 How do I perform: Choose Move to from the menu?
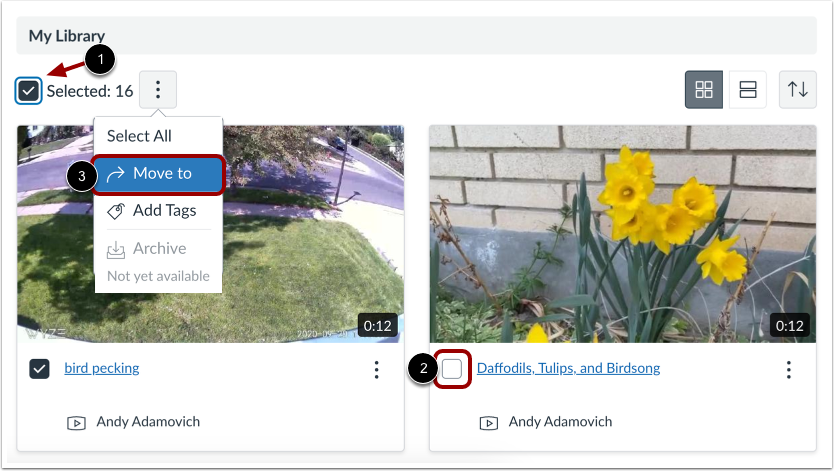(159, 174)
